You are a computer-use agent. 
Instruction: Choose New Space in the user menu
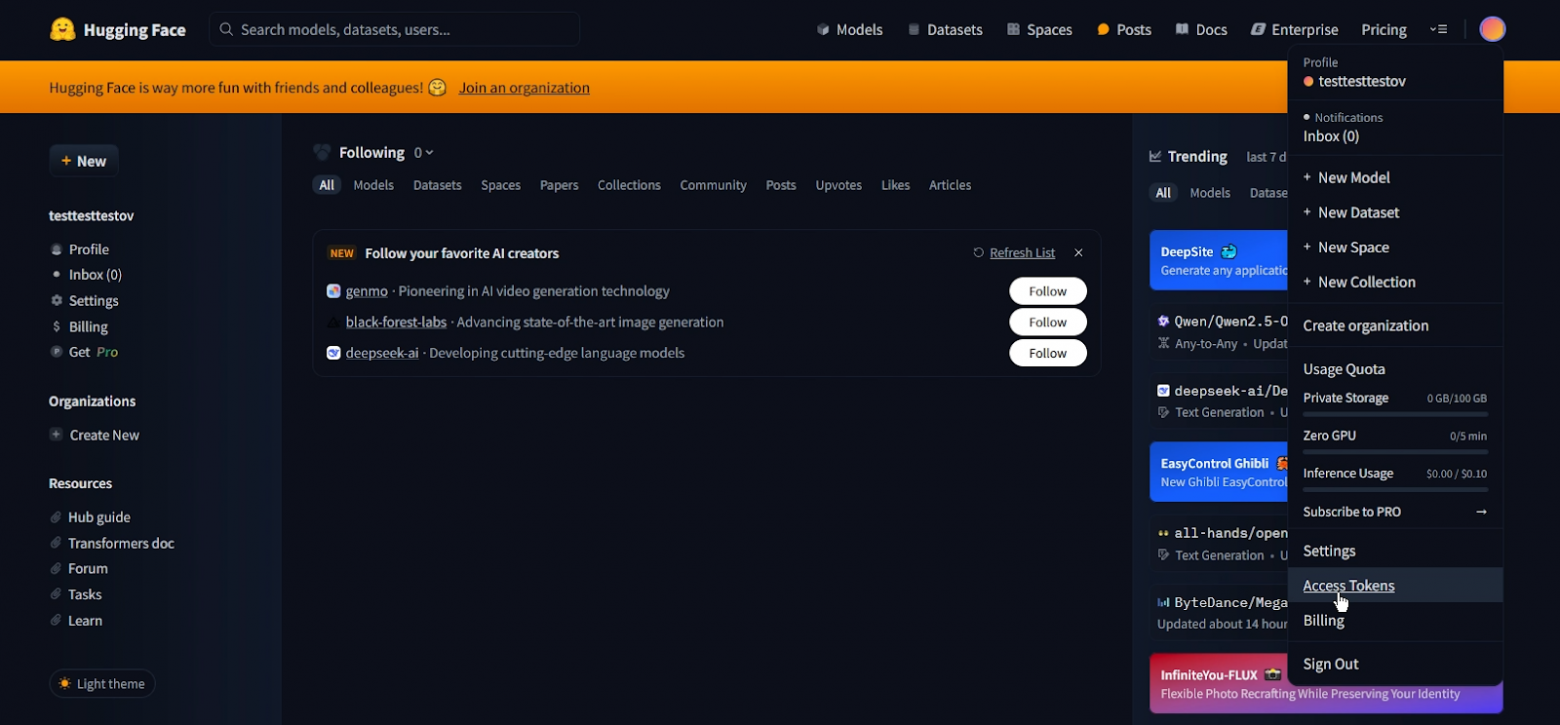point(1395,247)
